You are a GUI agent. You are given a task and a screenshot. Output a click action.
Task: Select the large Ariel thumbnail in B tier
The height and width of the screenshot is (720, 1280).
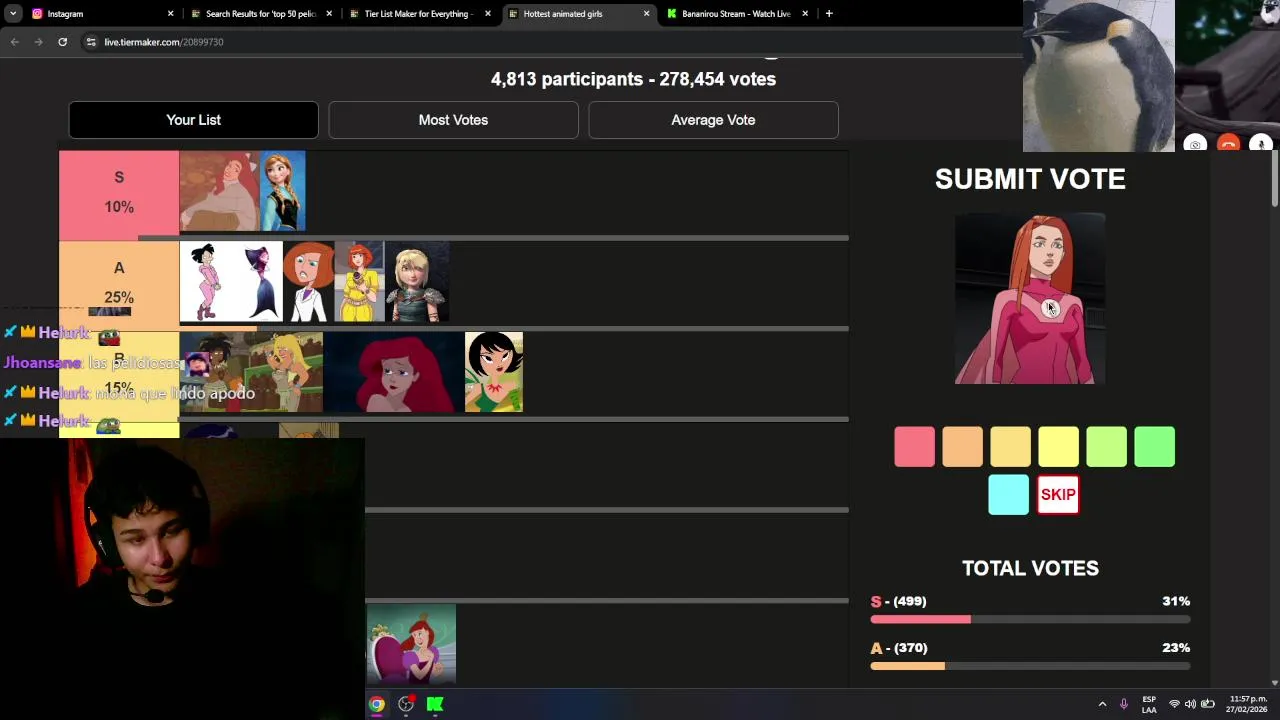point(394,372)
